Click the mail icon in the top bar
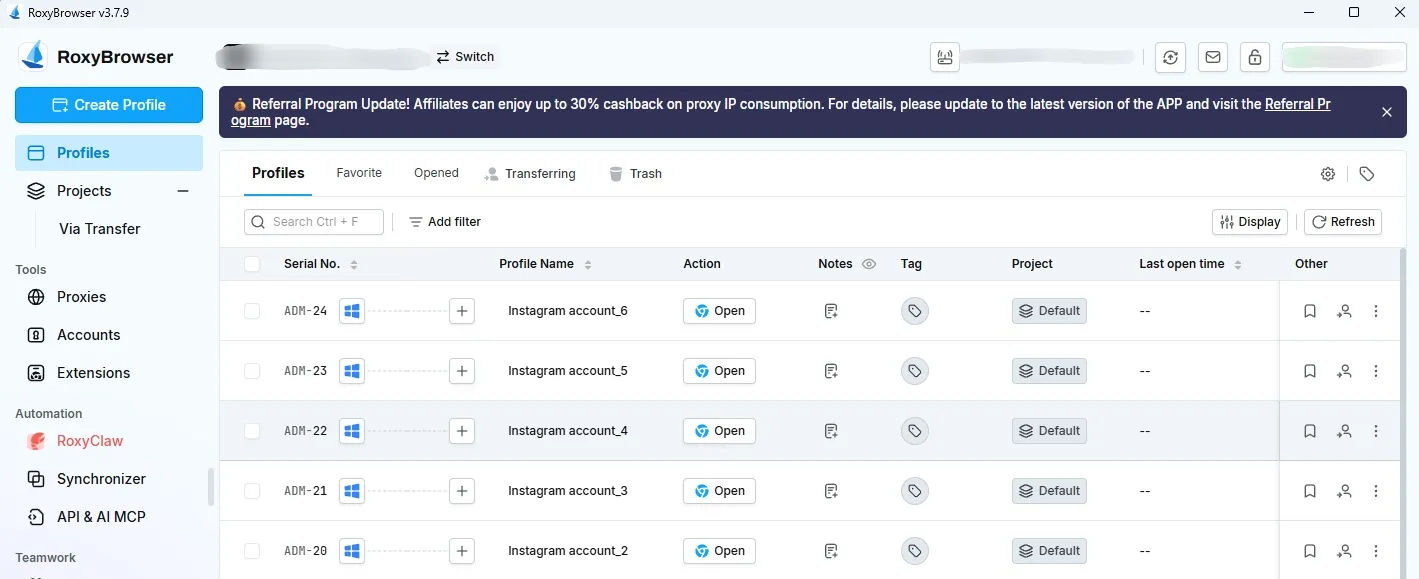The image size is (1419, 579). click(1212, 57)
